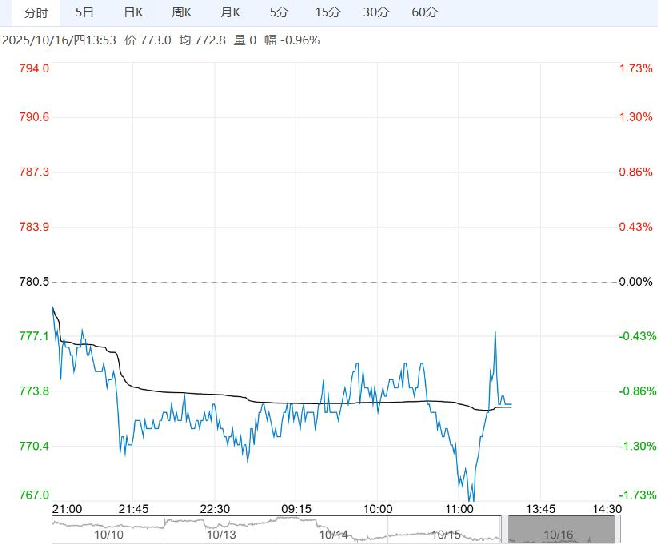Click the price spike peak after 11:00

(x=495, y=332)
